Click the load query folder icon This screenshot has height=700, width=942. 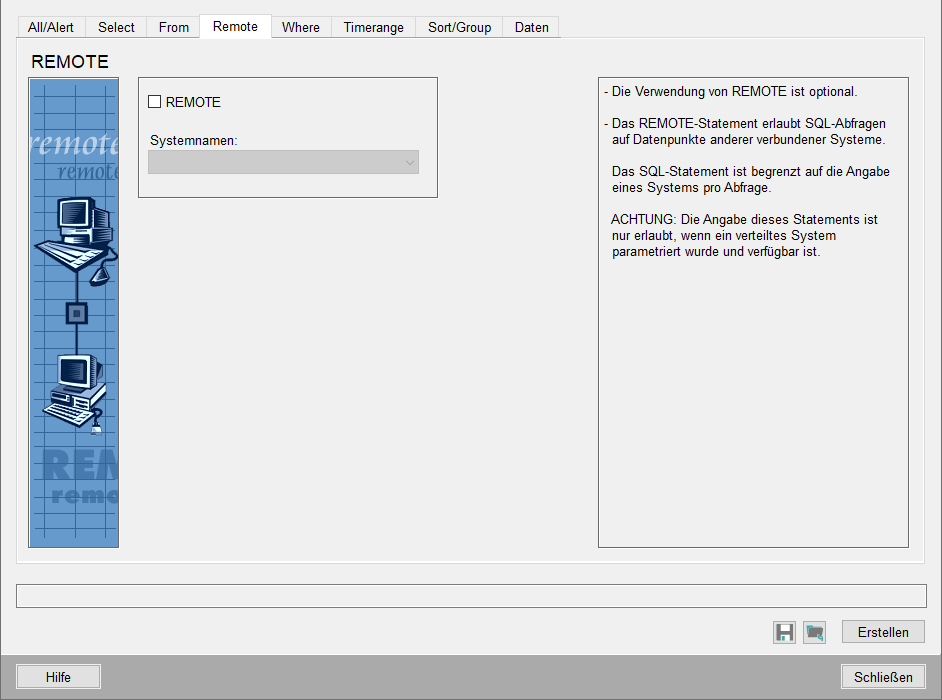click(814, 632)
